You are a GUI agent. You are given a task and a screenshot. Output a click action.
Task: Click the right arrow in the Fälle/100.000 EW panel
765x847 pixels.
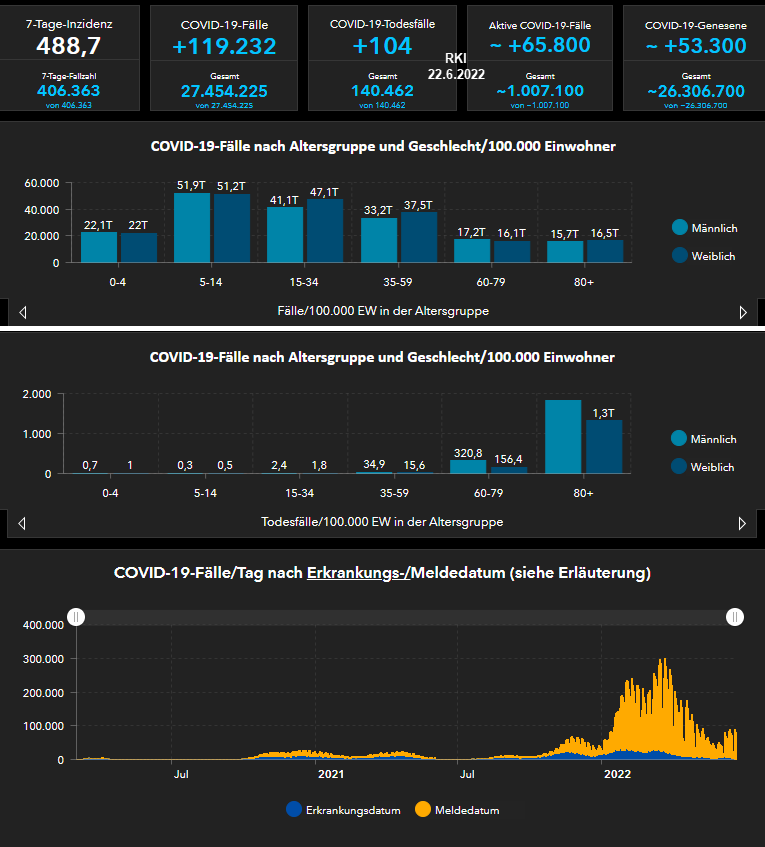742,312
